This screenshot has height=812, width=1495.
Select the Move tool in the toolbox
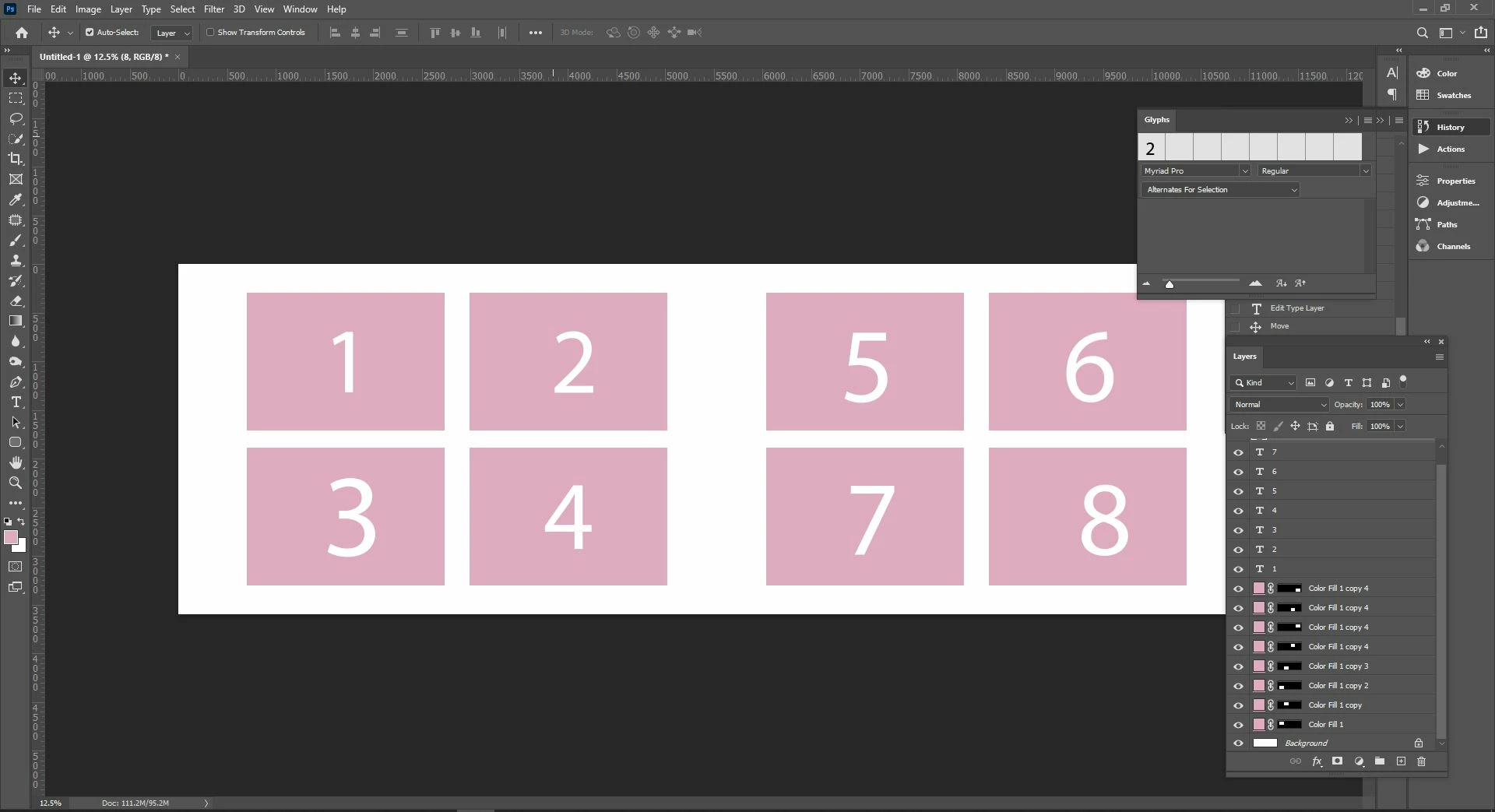[16, 78]
